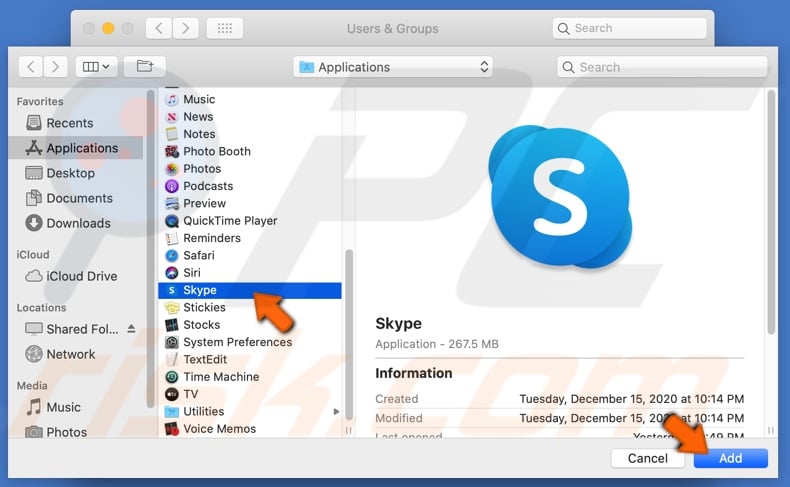Viewport: 790px width, 487px height.
Task: Go back in the file dialog
Action: [31, 66]
